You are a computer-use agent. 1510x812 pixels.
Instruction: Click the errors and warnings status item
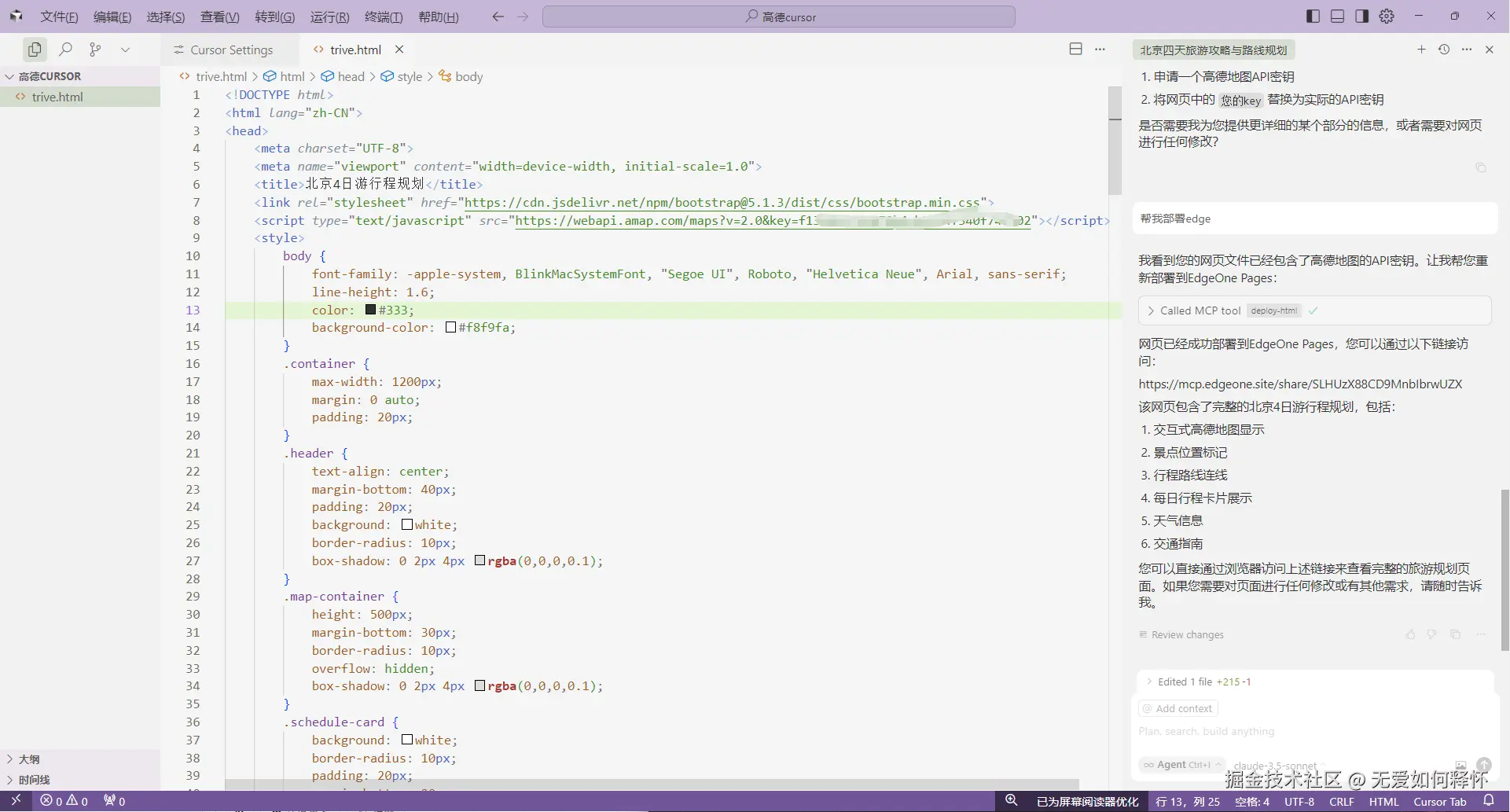(x=64, y=801)
